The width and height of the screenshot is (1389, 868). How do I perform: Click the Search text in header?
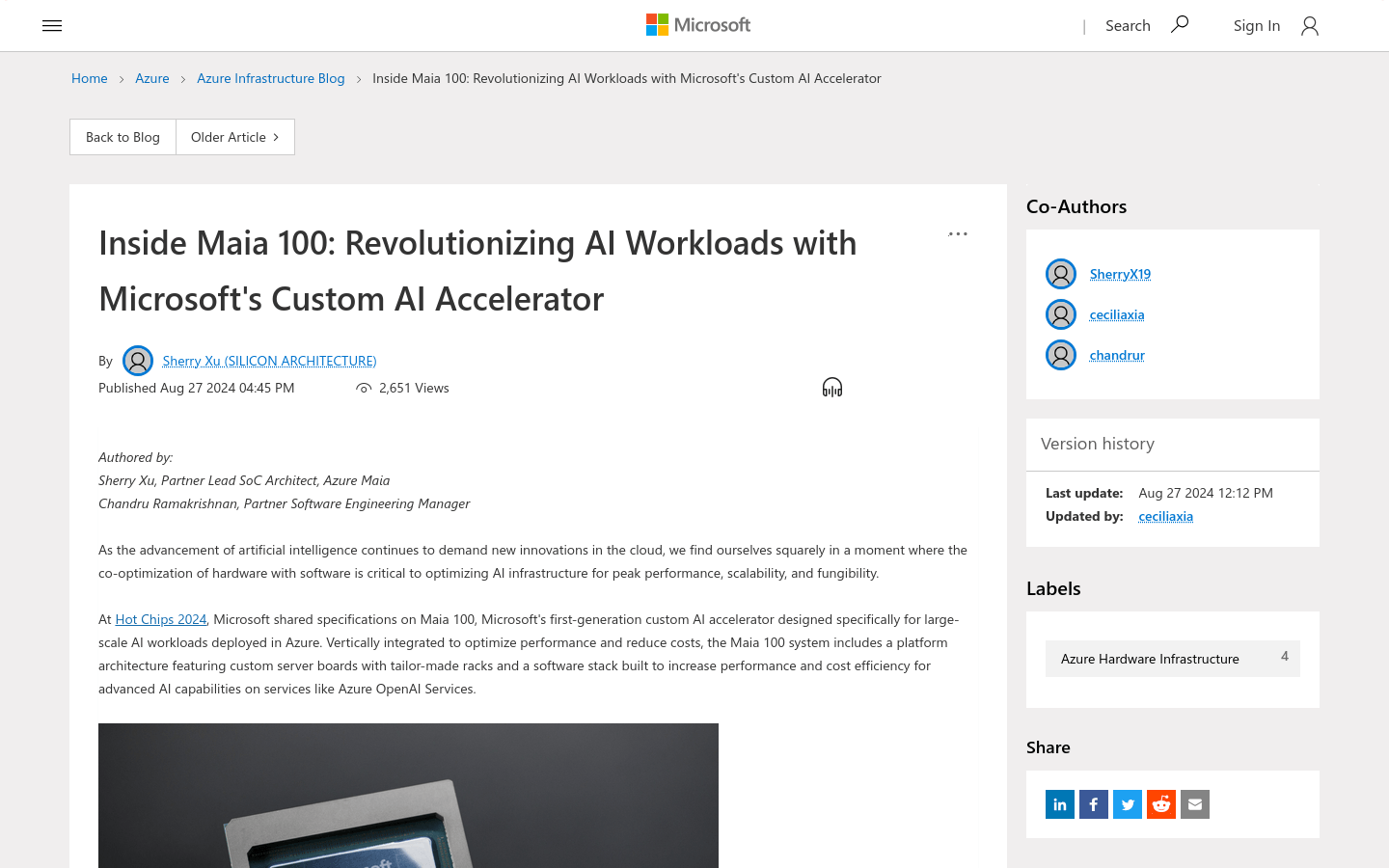coord(1128,26)
